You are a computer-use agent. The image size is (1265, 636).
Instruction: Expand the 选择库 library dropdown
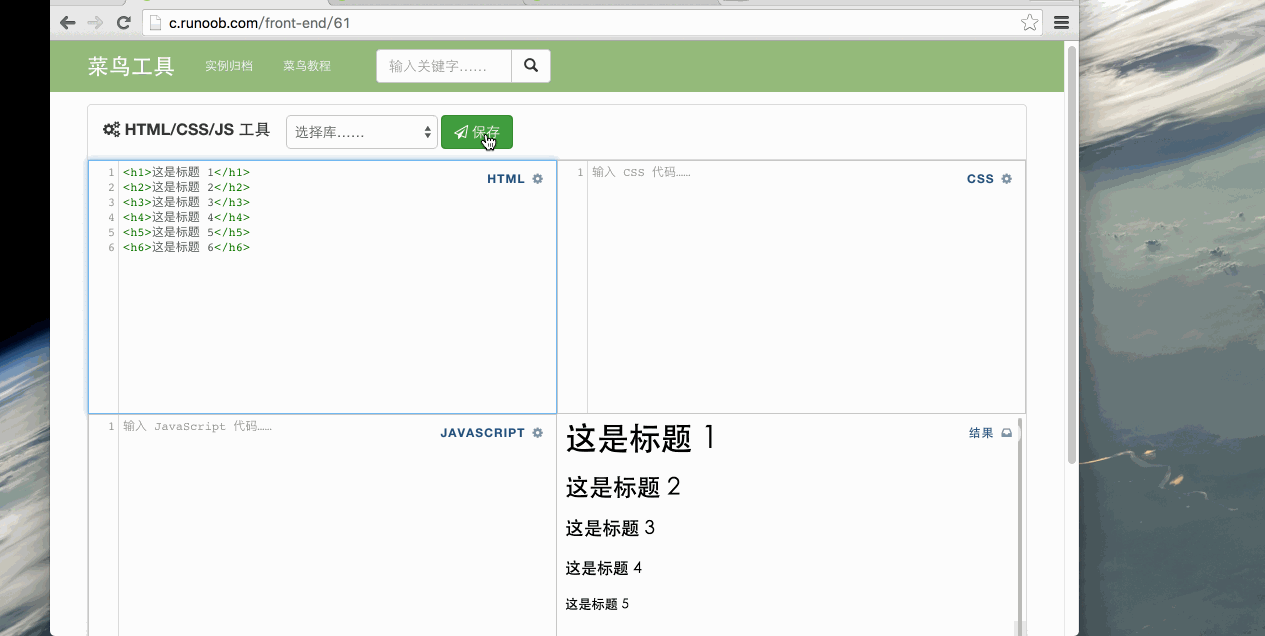pos(361,132)
